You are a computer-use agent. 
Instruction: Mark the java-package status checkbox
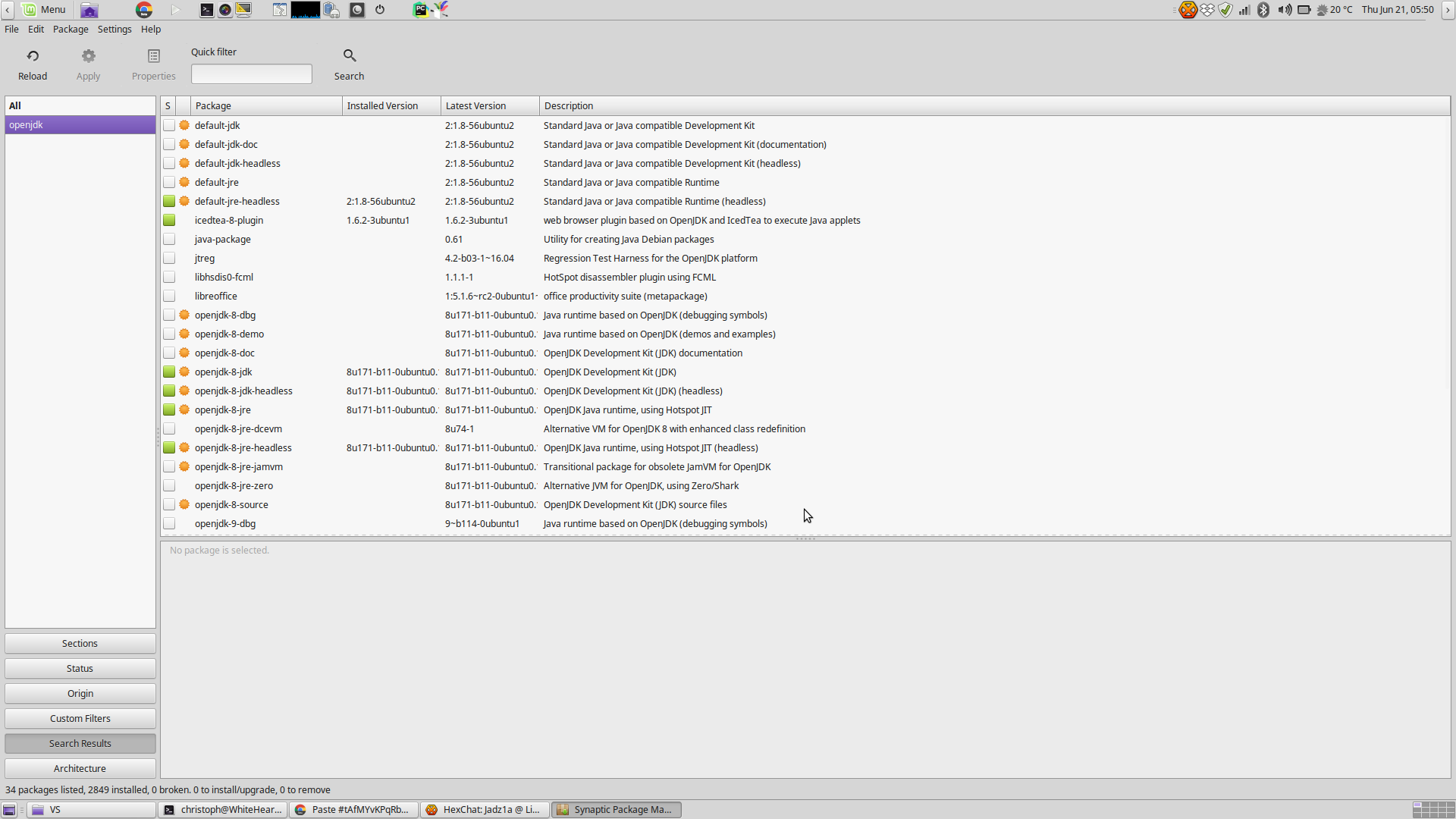tap(169, 239)
